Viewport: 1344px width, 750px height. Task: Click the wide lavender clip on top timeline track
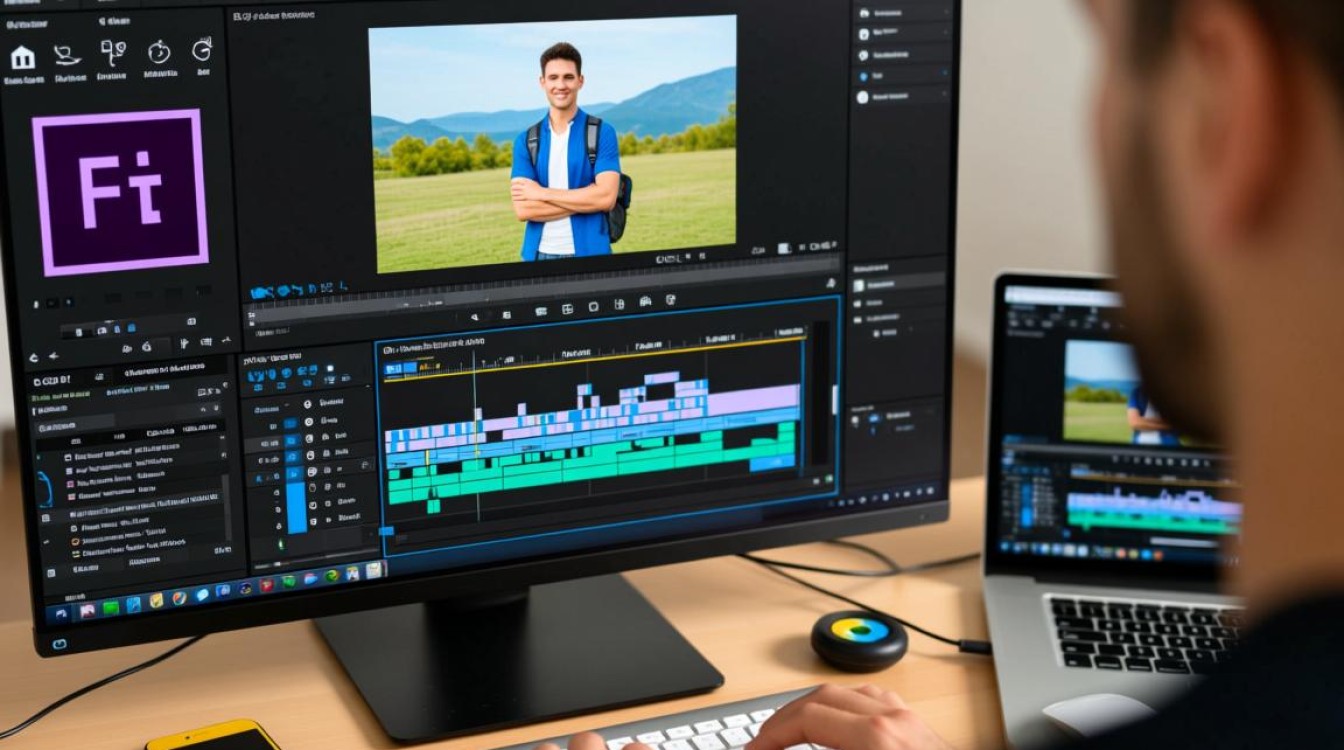(753, 399)
